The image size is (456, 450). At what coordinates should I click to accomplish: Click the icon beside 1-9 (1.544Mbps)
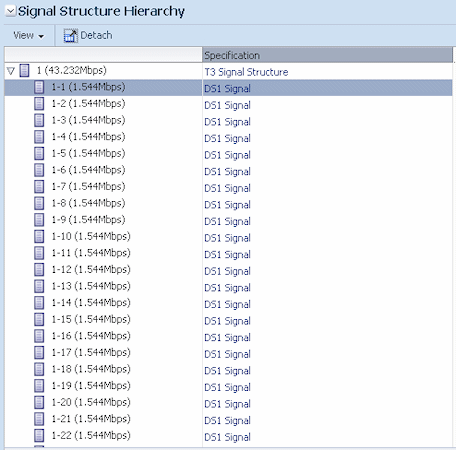[39, 220]
